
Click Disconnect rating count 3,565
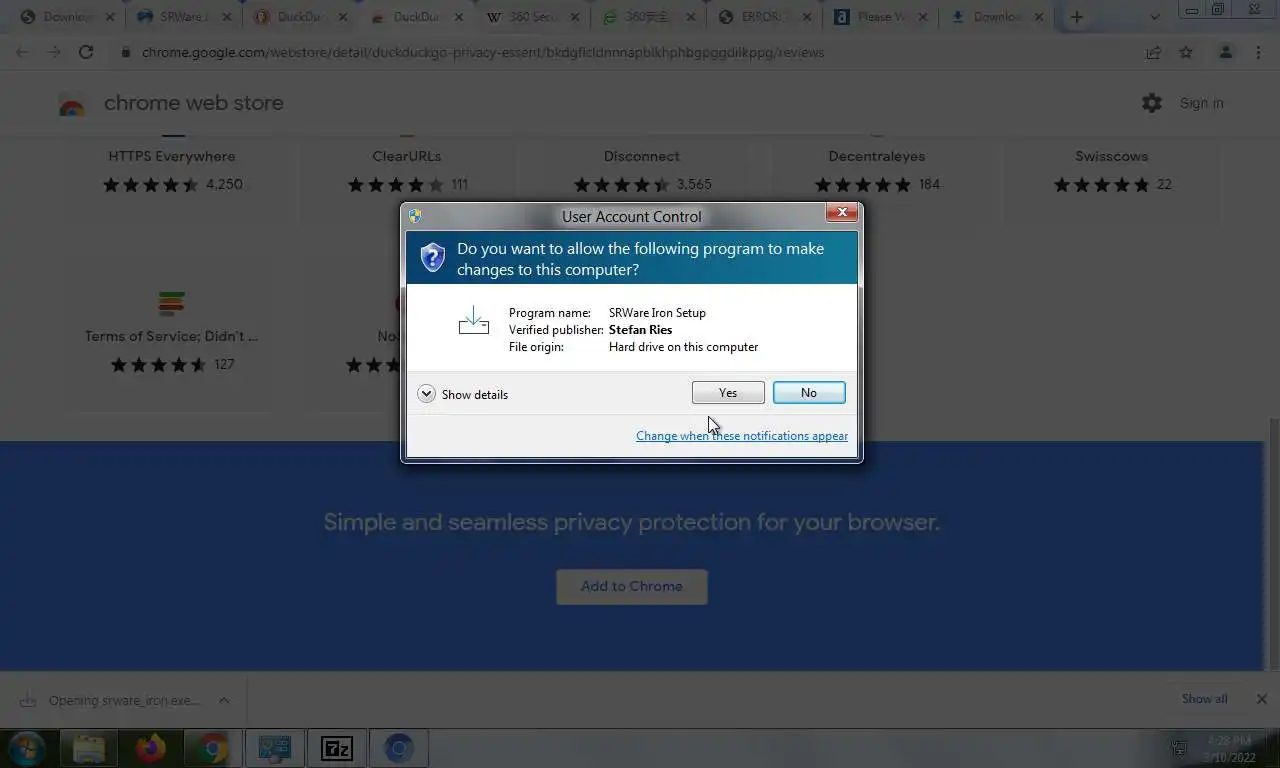click(694, 184)
